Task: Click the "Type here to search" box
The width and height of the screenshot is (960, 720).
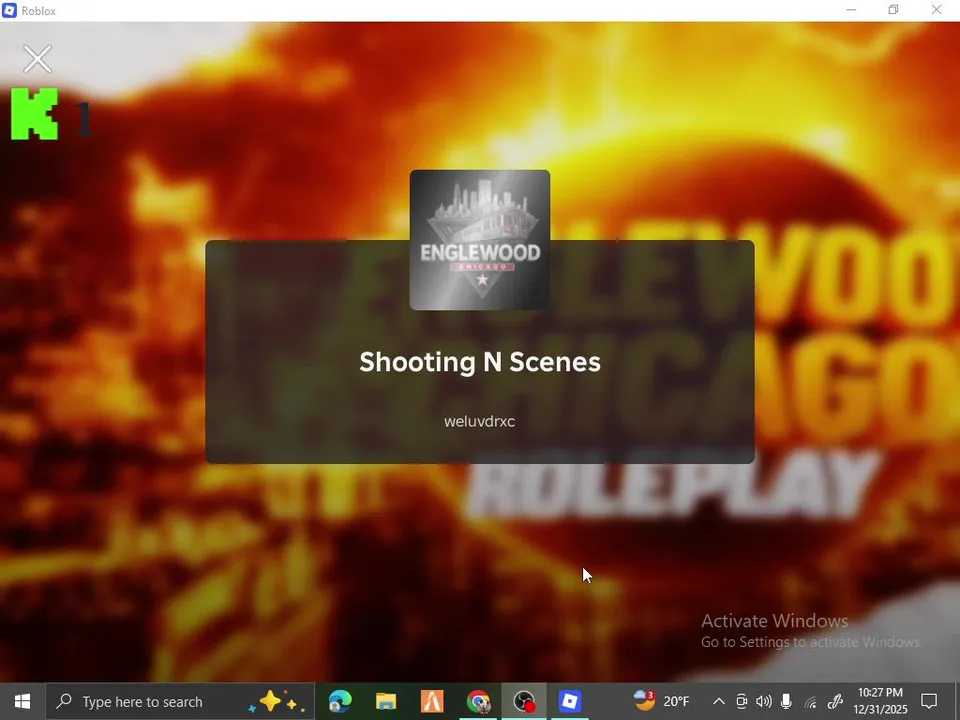Action: pos(180,701)
